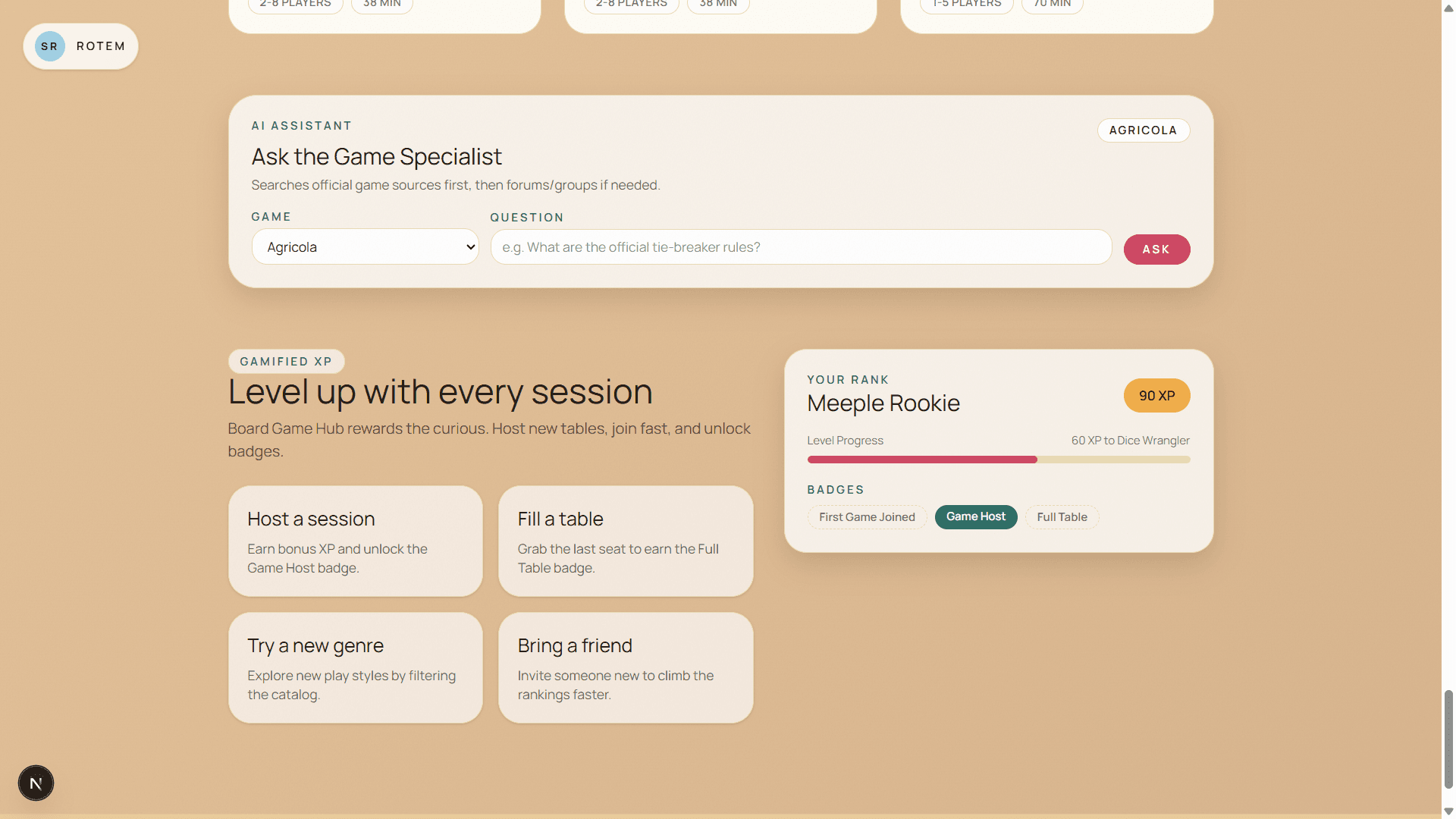
Task: Click the Level Progress bar
Action: (x=998, y=460)
